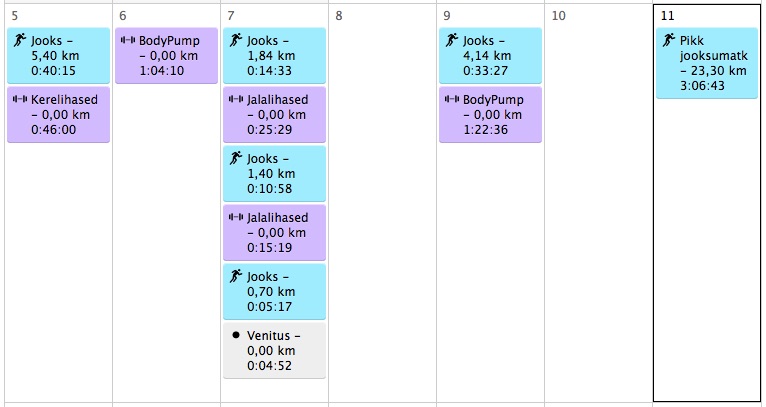Click running icon on Pikk jooksumatk entry
The height and width of the screenshot is (407, 766).
point(669,41)
